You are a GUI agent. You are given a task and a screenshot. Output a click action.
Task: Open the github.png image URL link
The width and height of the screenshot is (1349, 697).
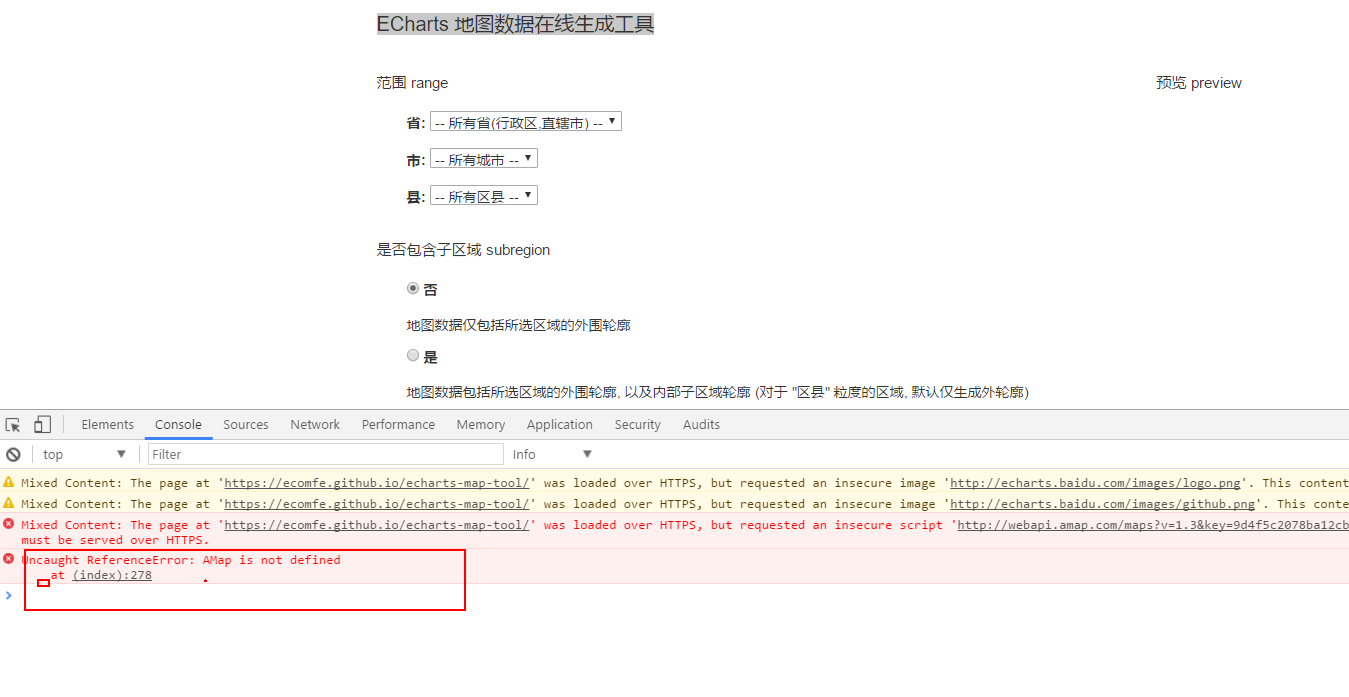(1102, 504)
